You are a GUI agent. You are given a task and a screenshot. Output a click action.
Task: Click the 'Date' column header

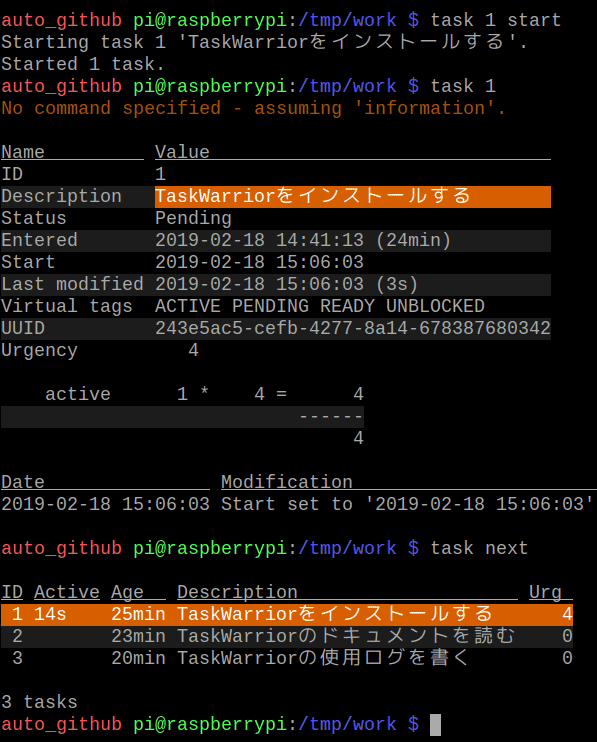point(23,482)
